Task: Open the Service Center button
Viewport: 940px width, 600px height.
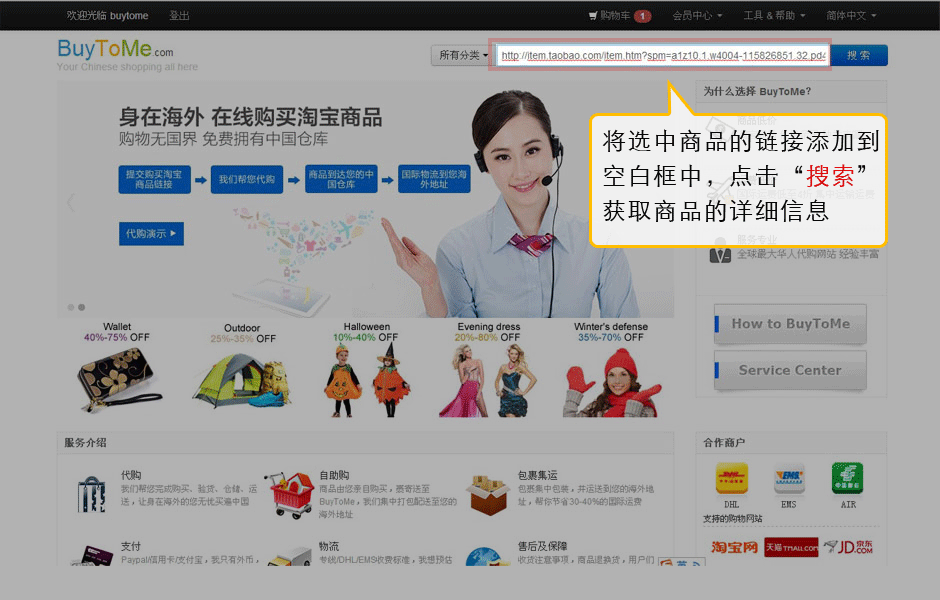Action: coord(790,370)
